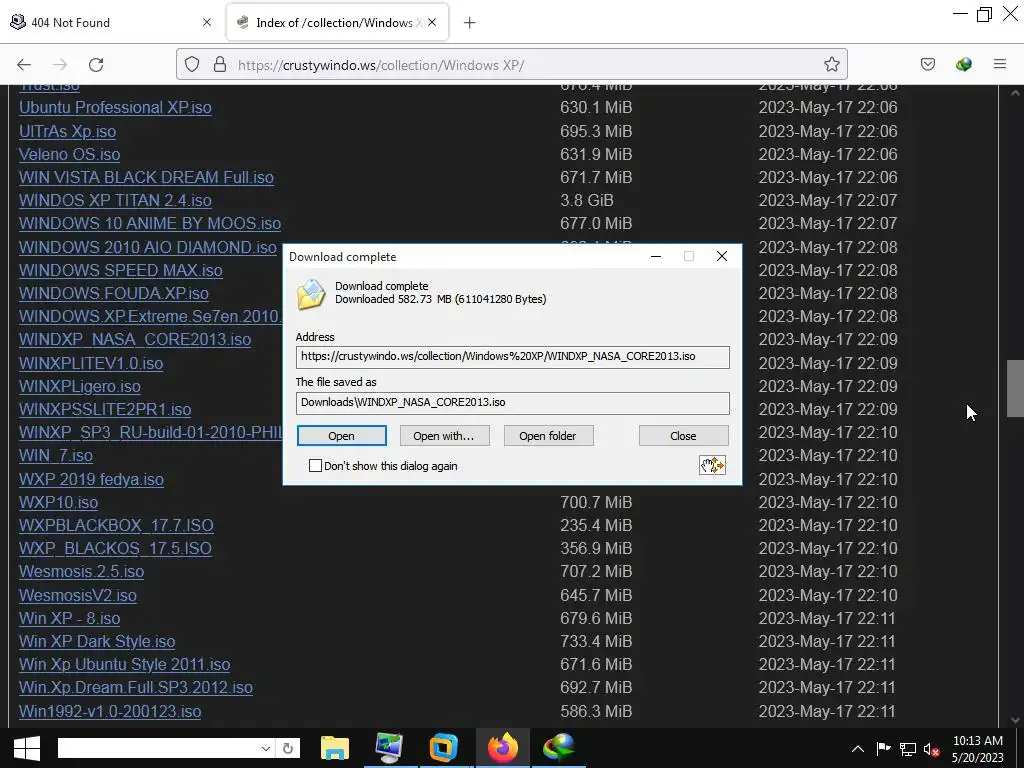1024x768 pixels.
Task: Open WINXPLITEV1.0.iso link
Action: pyautogui.click(x=91, y=363)
